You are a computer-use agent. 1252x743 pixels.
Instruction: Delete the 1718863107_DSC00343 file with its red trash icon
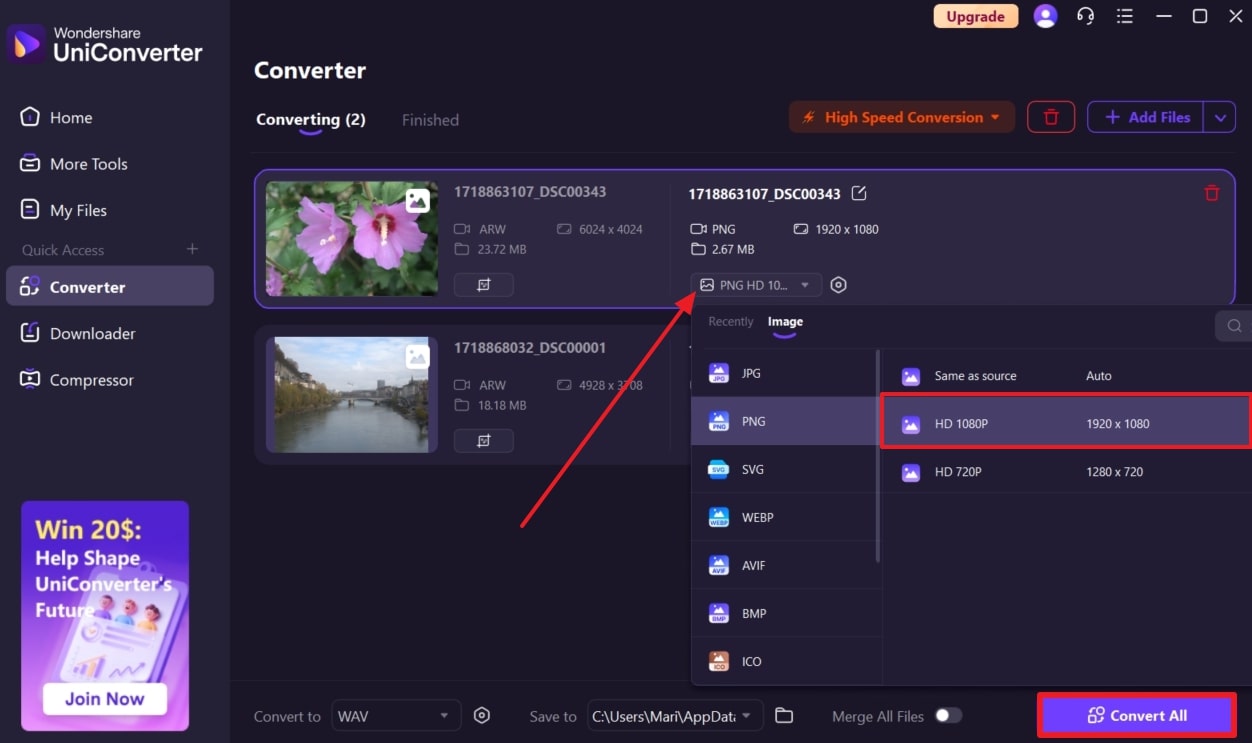pyautogui.click(x=1211, y=193)
